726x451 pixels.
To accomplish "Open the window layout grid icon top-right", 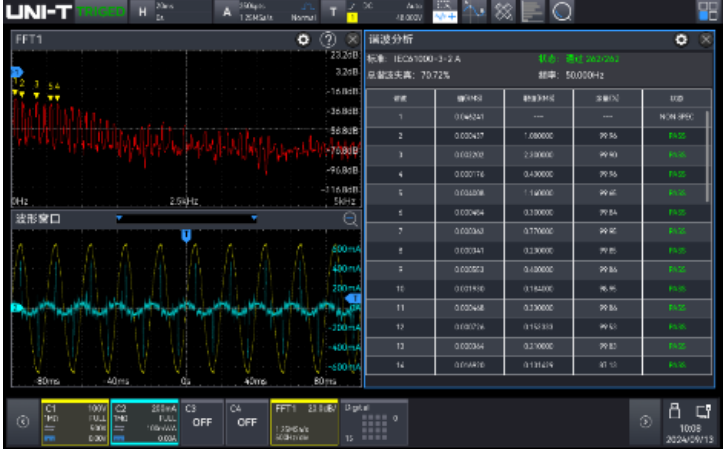I will pyautogui.click(x=708, y=11).
